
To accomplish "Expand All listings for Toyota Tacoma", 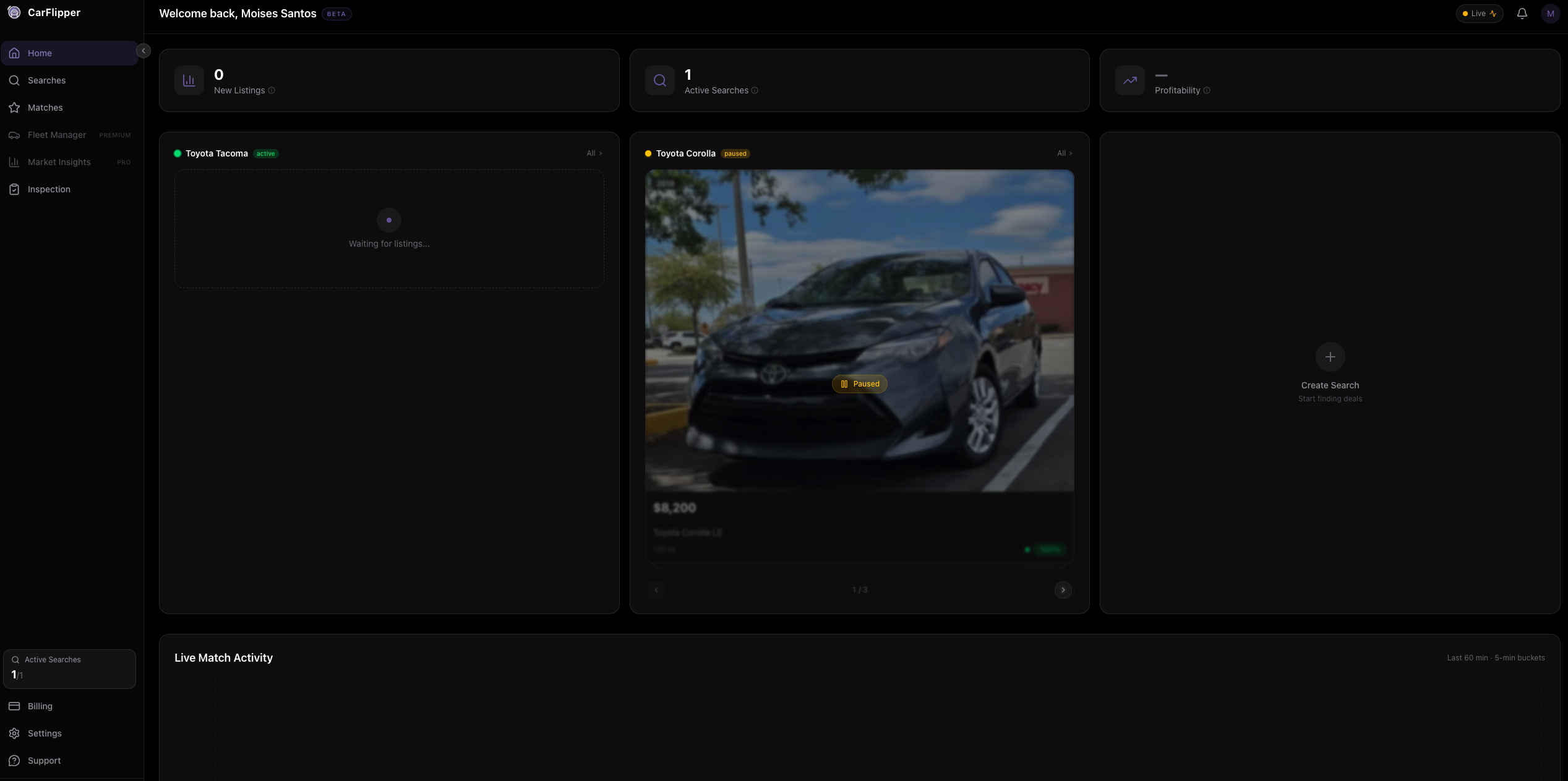I will (x=594, y=153).
